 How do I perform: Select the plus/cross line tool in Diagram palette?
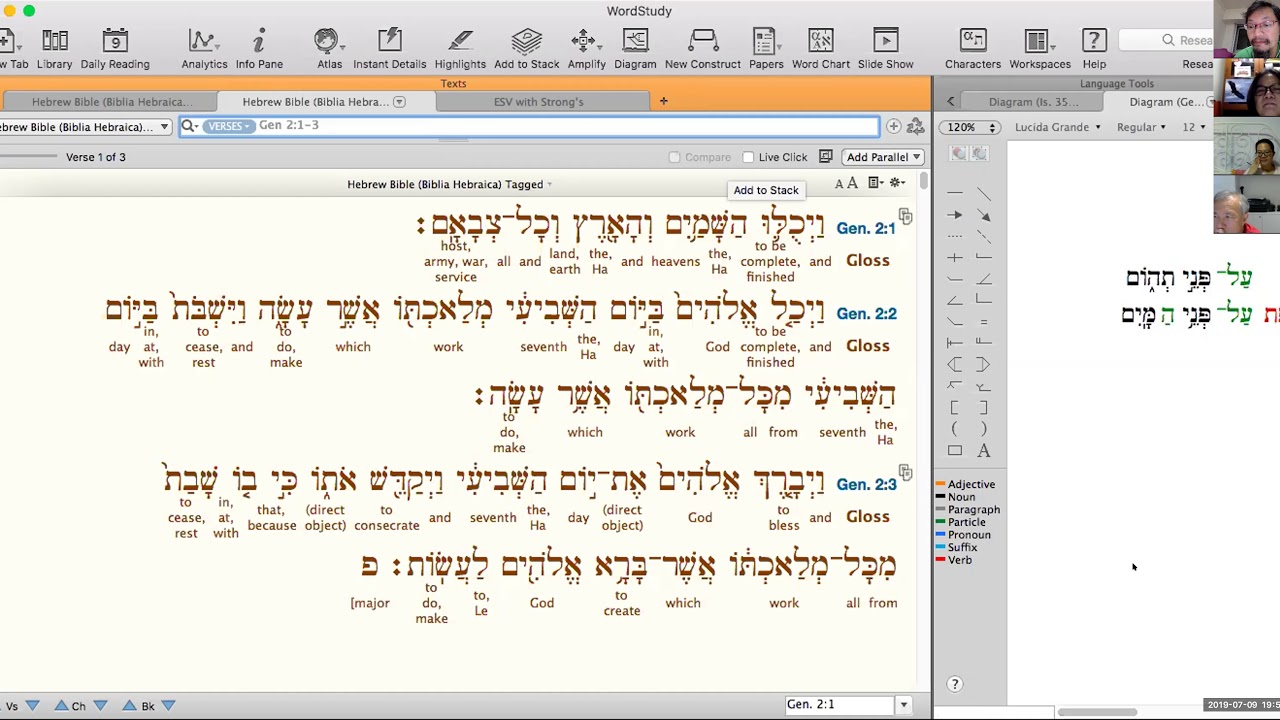pyautogui.click(x=955, y=258)
